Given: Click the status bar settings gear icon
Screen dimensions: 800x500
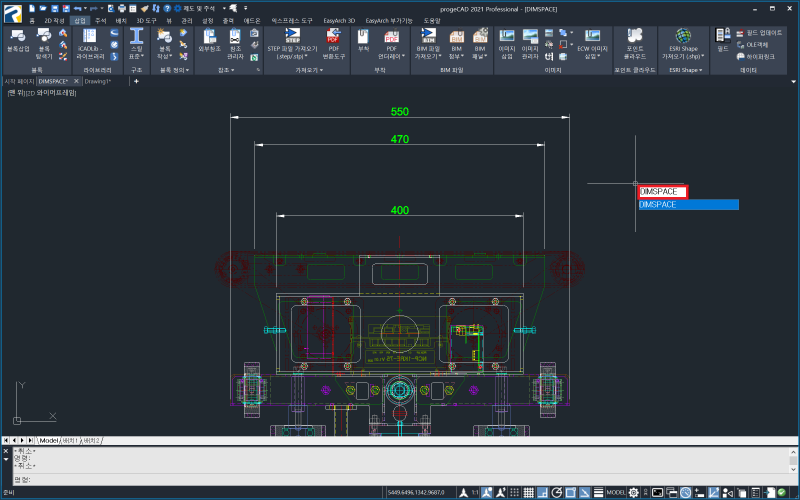Looking at the screenshot, I should coord(633,492).
